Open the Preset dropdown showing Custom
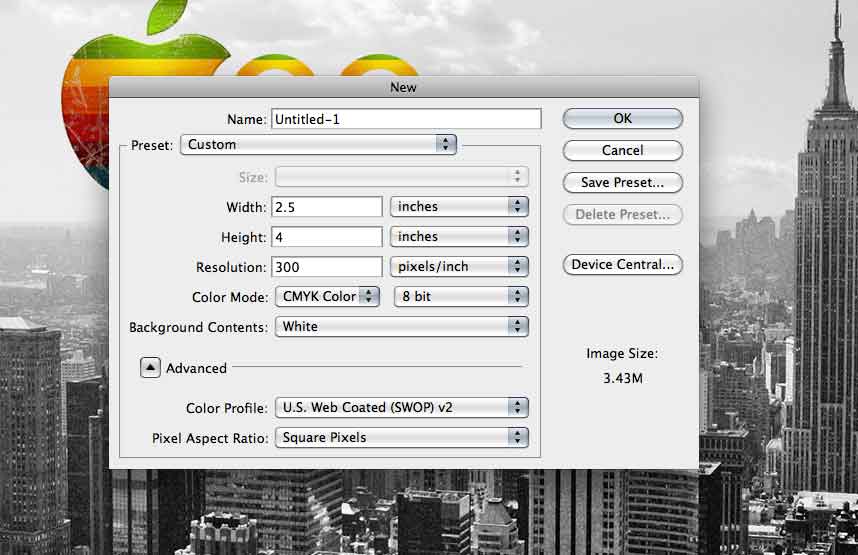858x555 pixels. click(318, 144)
